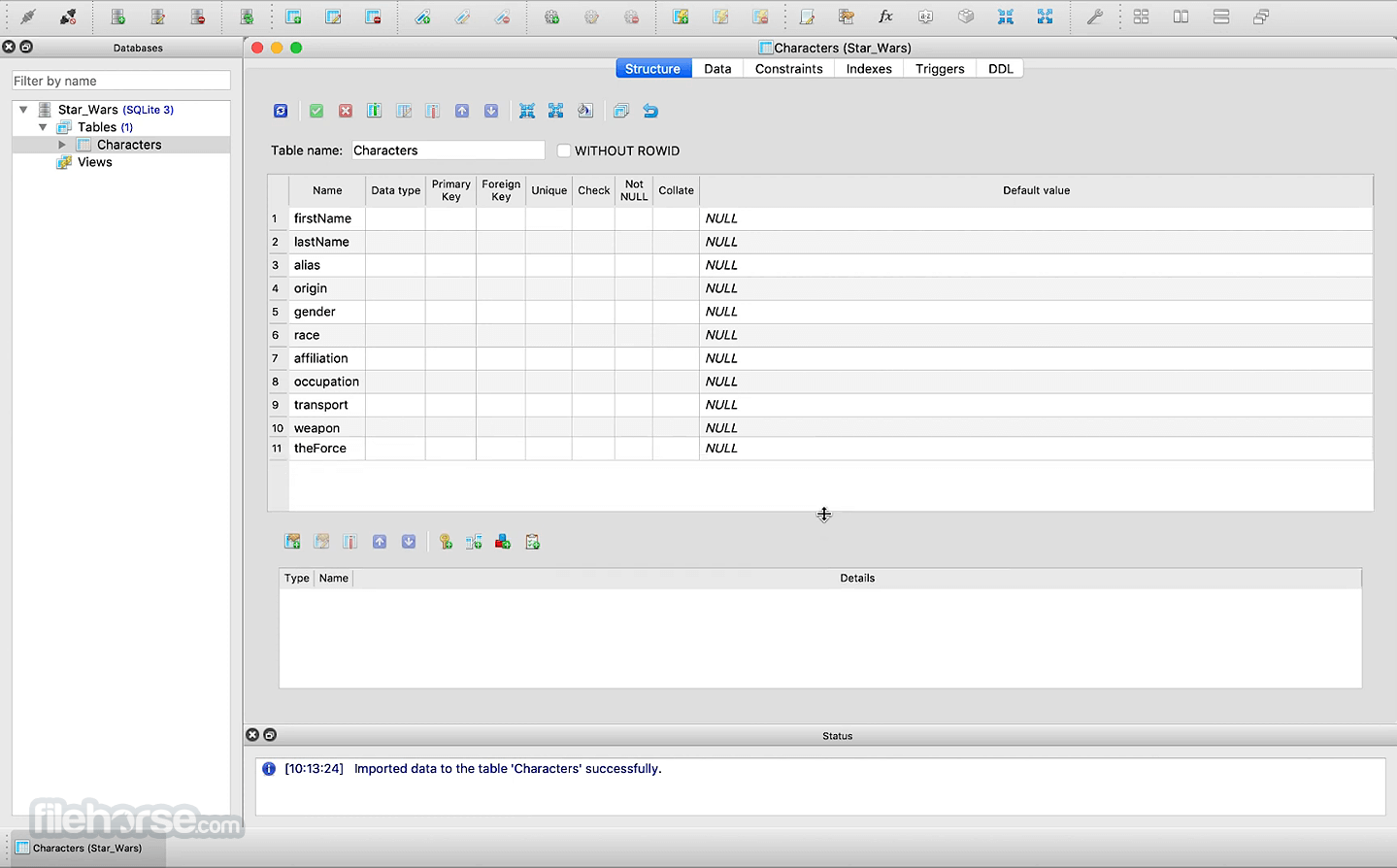Switch to the Structure tab
1397x868 pixels.
click(653, 69)
